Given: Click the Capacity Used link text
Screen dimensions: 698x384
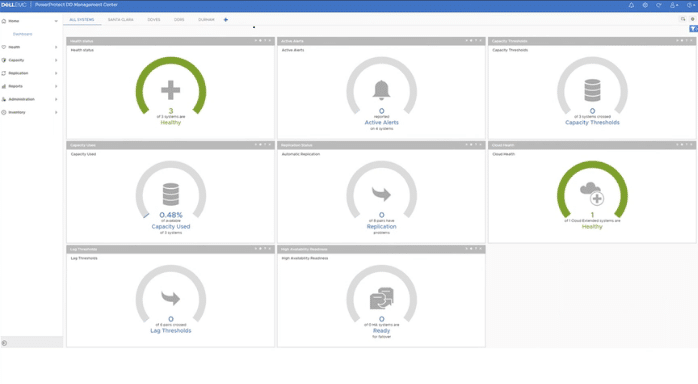Looking at the screenshot, I should 170,226.
